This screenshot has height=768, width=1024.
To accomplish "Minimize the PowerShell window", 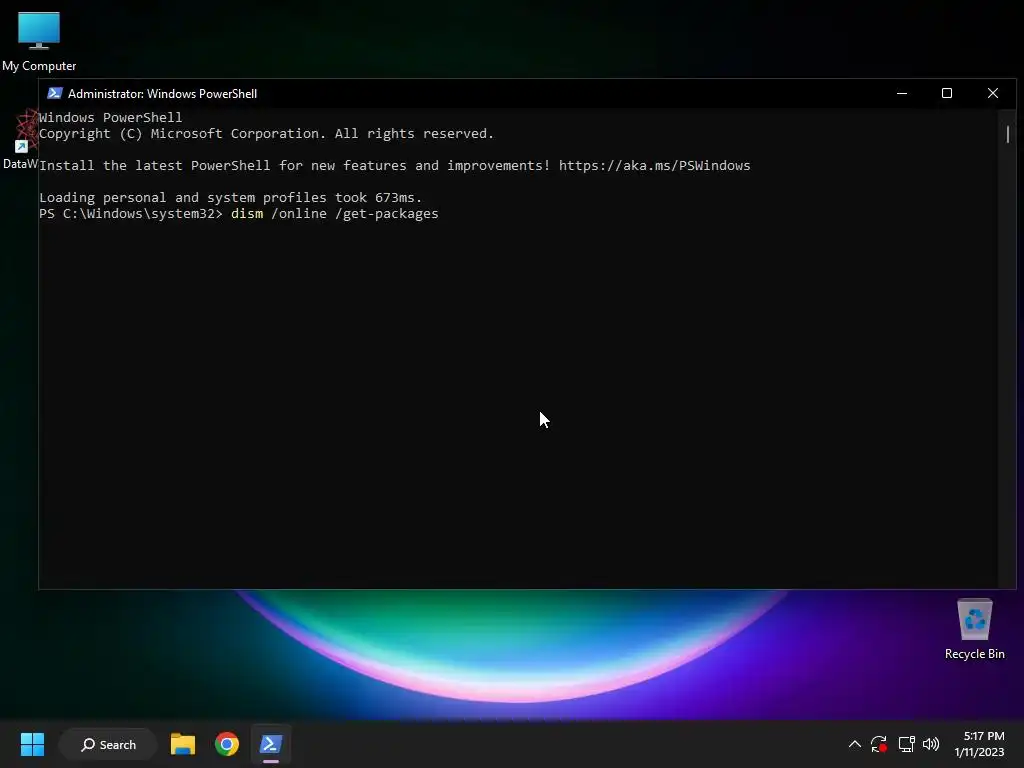I will (902, 93).
